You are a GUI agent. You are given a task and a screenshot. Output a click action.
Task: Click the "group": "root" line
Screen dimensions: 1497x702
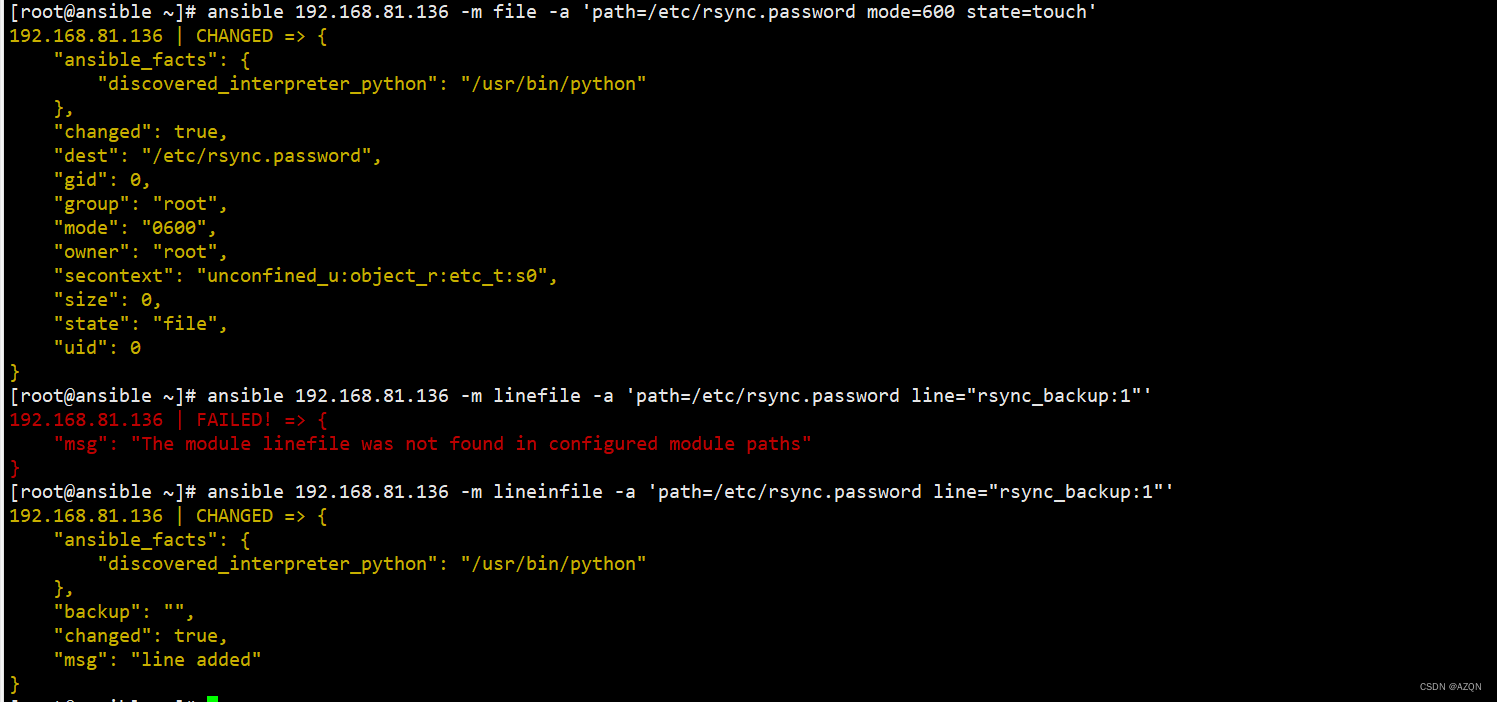(141, 204)
